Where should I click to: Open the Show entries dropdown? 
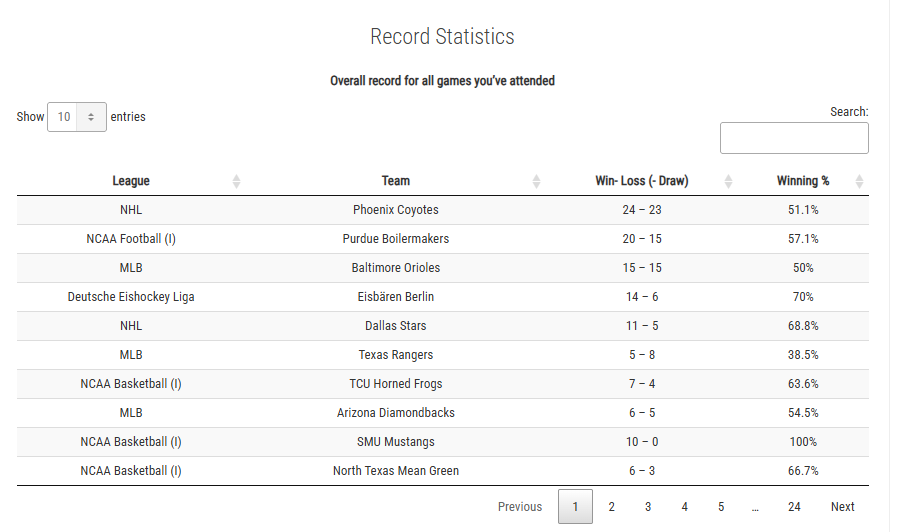coord(77,117)
